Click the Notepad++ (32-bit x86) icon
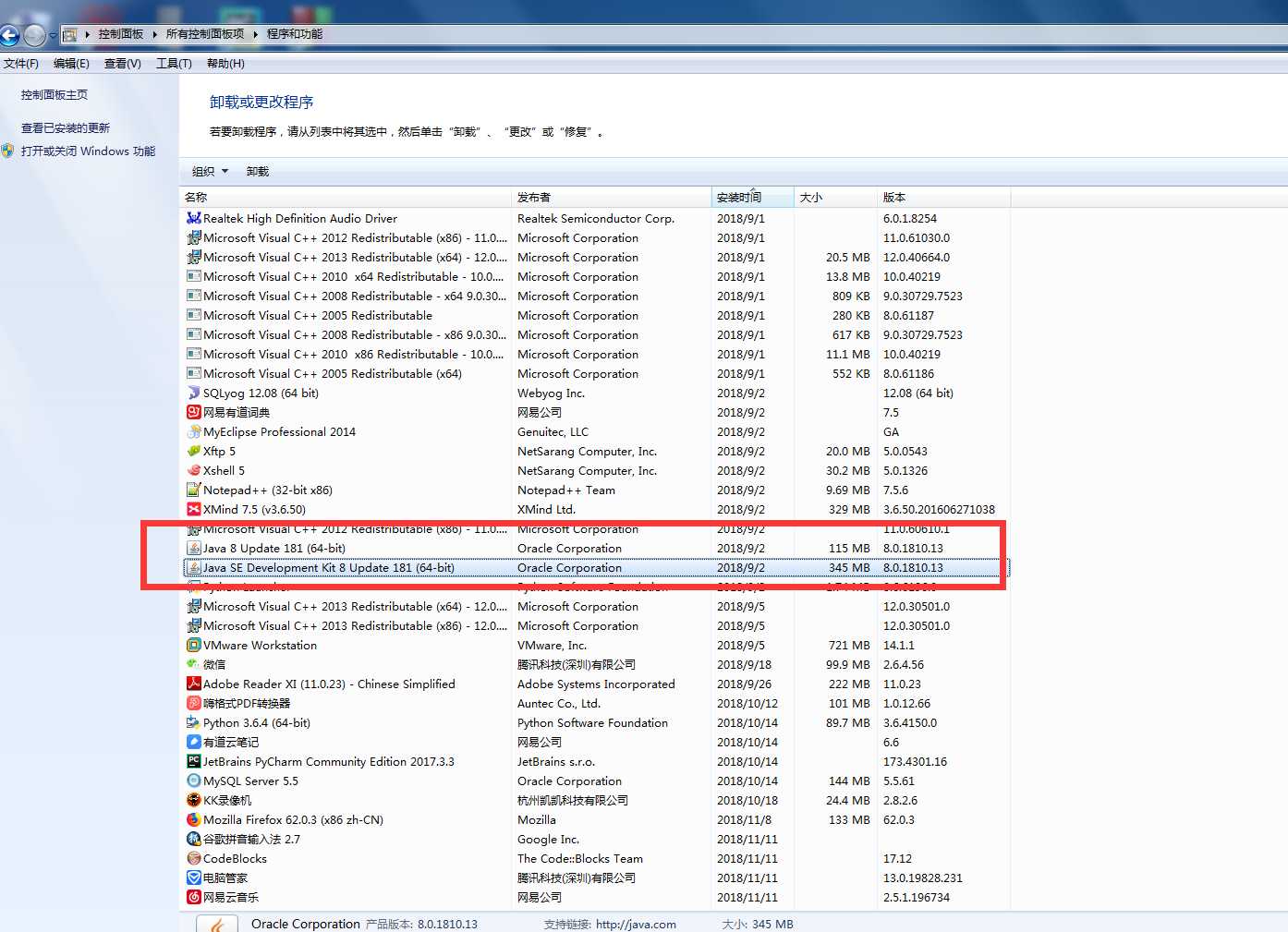1288x932 pixels. click(x=194, y=490)
